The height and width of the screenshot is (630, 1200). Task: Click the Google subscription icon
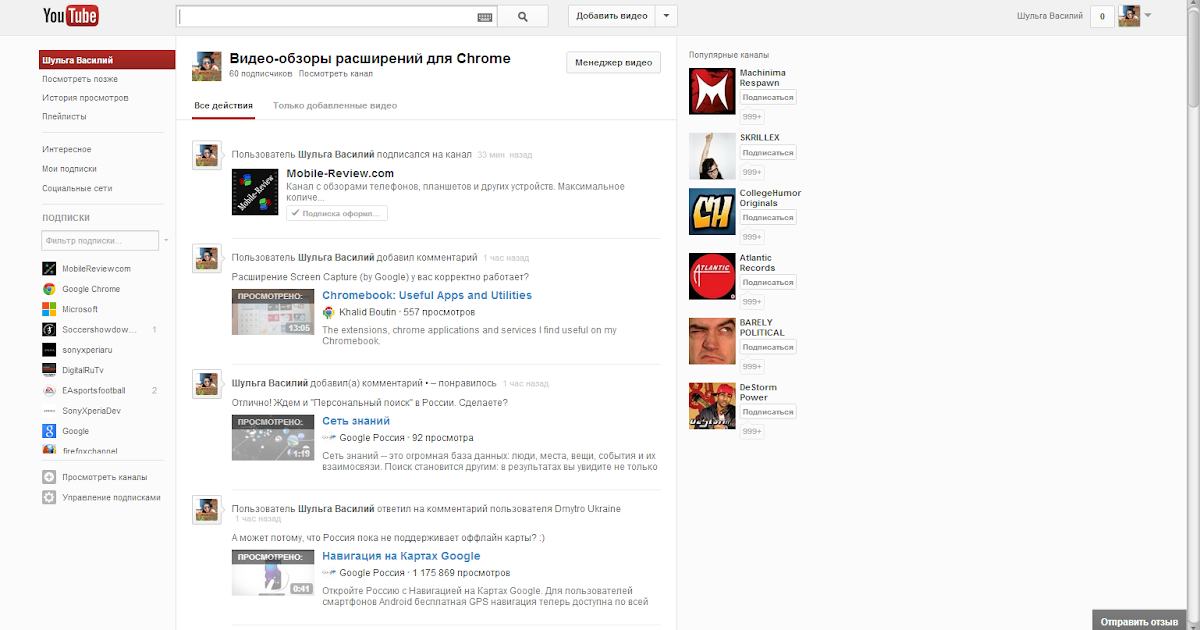point(49,431)
